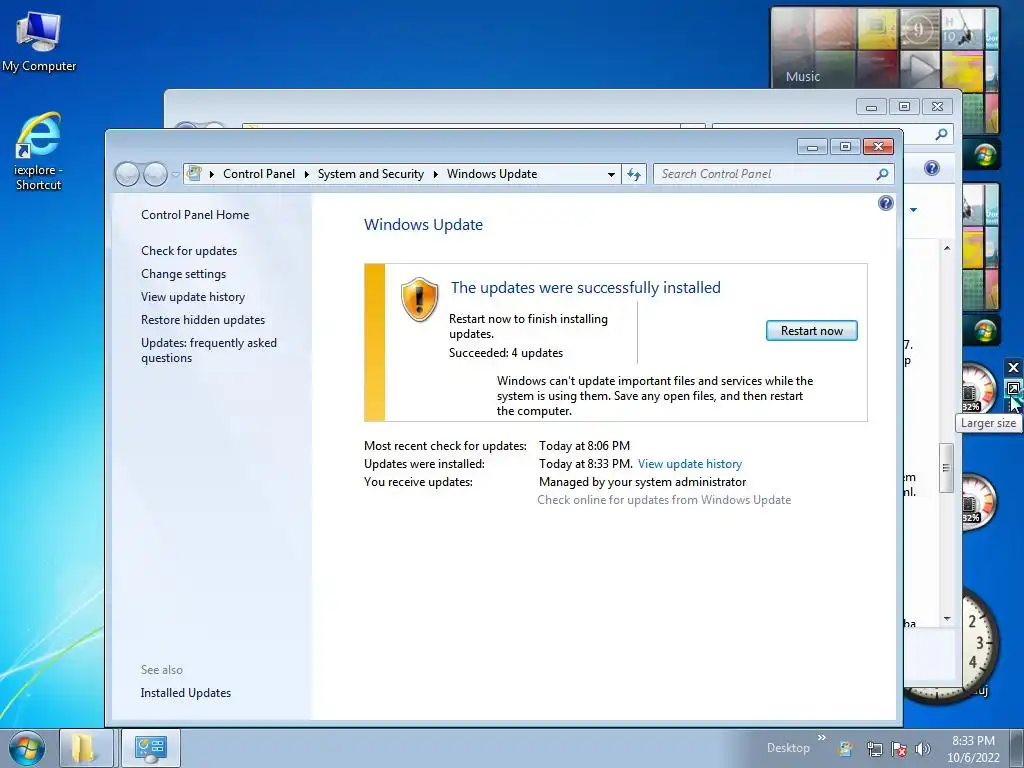Screen dimensions: 1024x768
Task: Click Check online for updates from Windows Update
Action: pyautogui.click(x=664, y=500)
